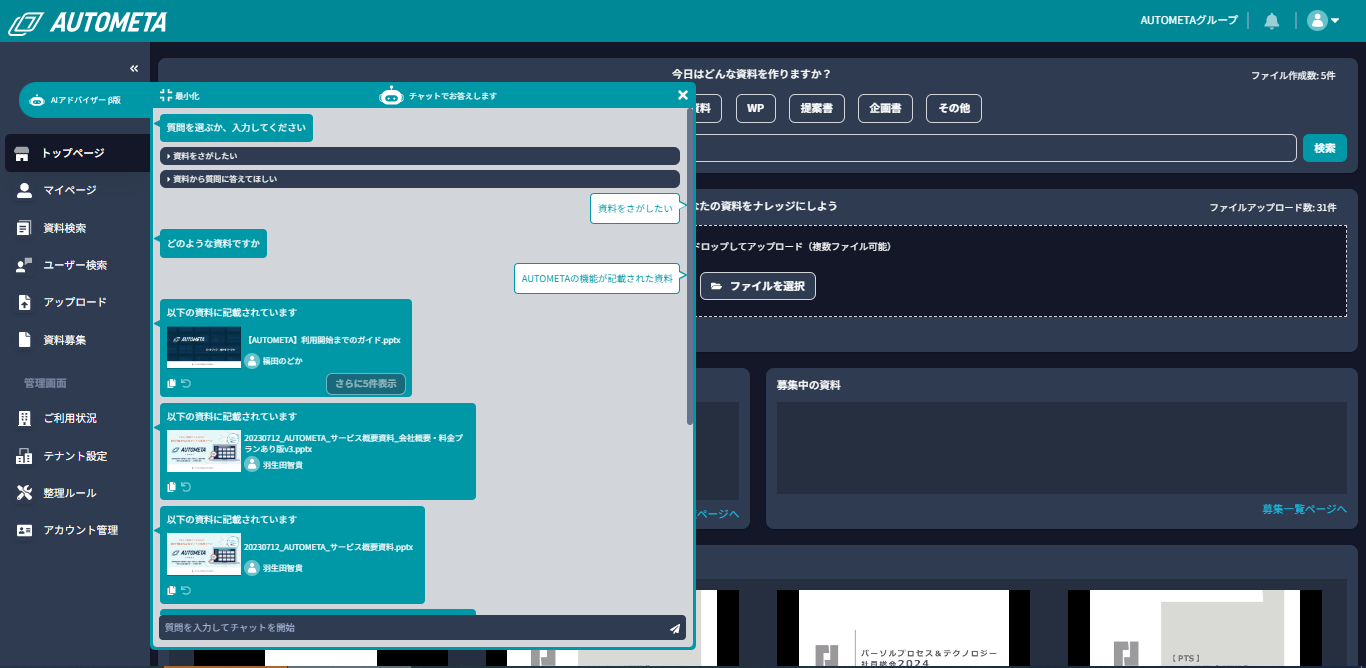Viewport: 1366px width, 668px height.
Task: Open the 募集一覧ページへ link
Action: click(x=1305, y=509)
